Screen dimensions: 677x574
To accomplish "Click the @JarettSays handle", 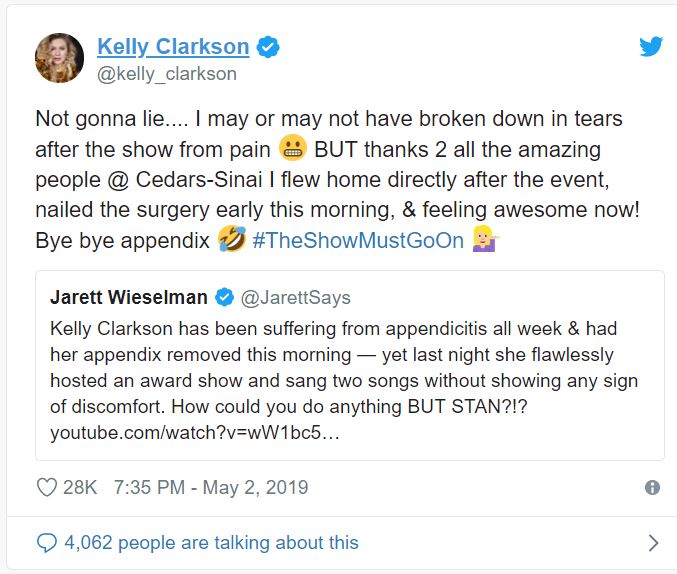I will click(296, 297).
